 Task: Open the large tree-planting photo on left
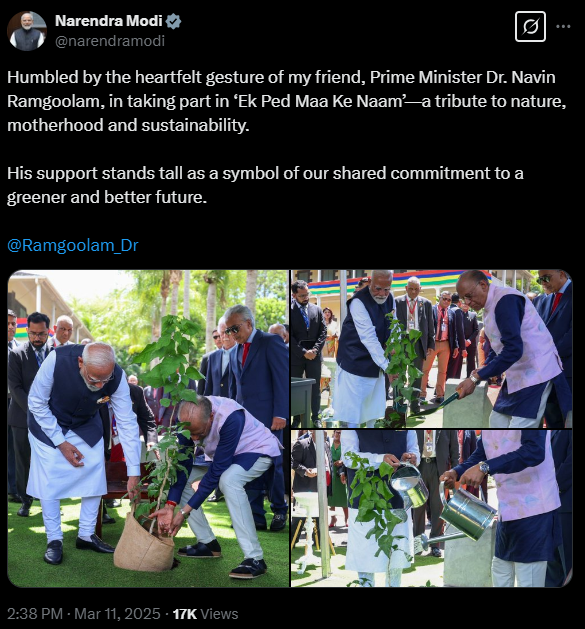click(148, 428)
